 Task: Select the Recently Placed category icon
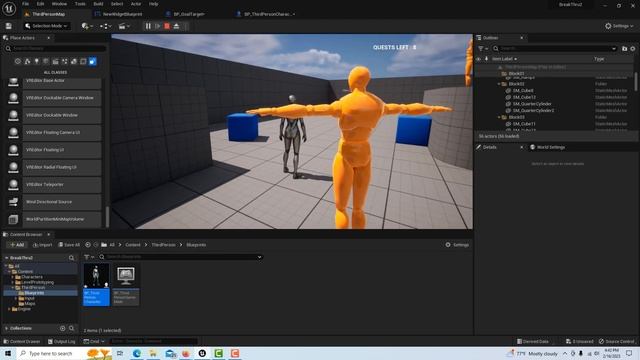click(18, 61)
